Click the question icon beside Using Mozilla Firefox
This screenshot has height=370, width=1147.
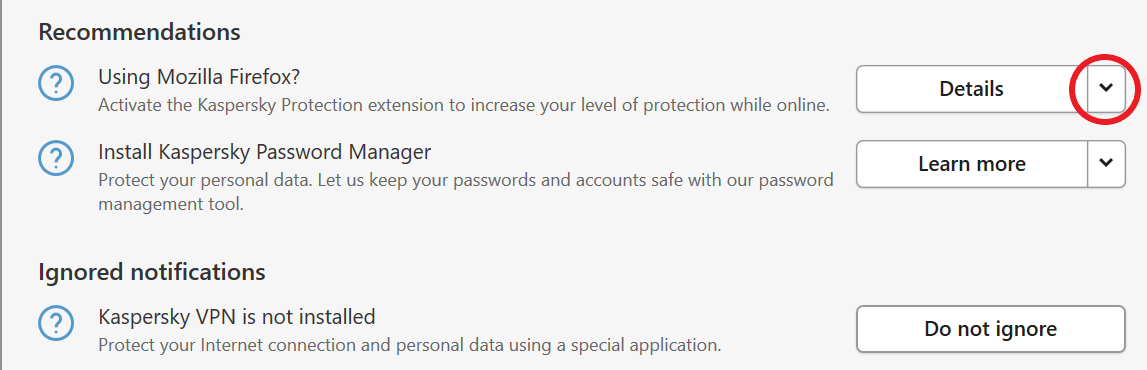click(56, 85)
